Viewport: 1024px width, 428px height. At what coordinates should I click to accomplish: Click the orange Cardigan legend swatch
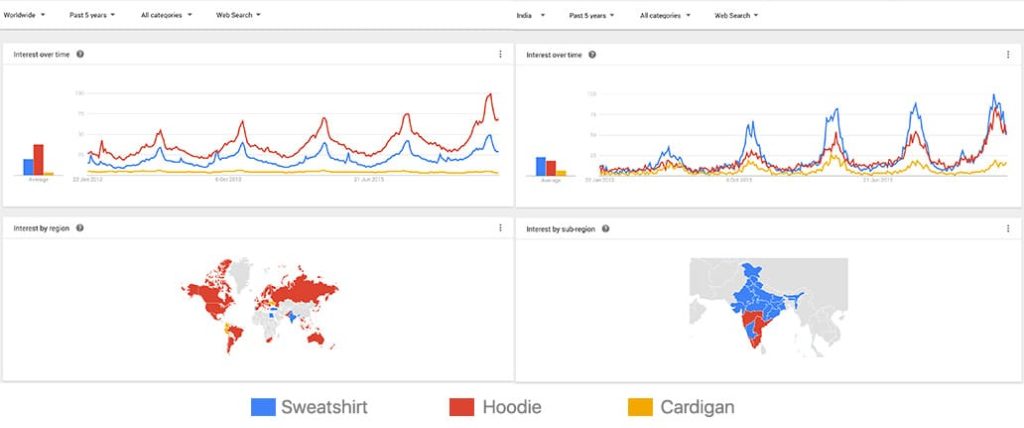click(x=639, y=407)
